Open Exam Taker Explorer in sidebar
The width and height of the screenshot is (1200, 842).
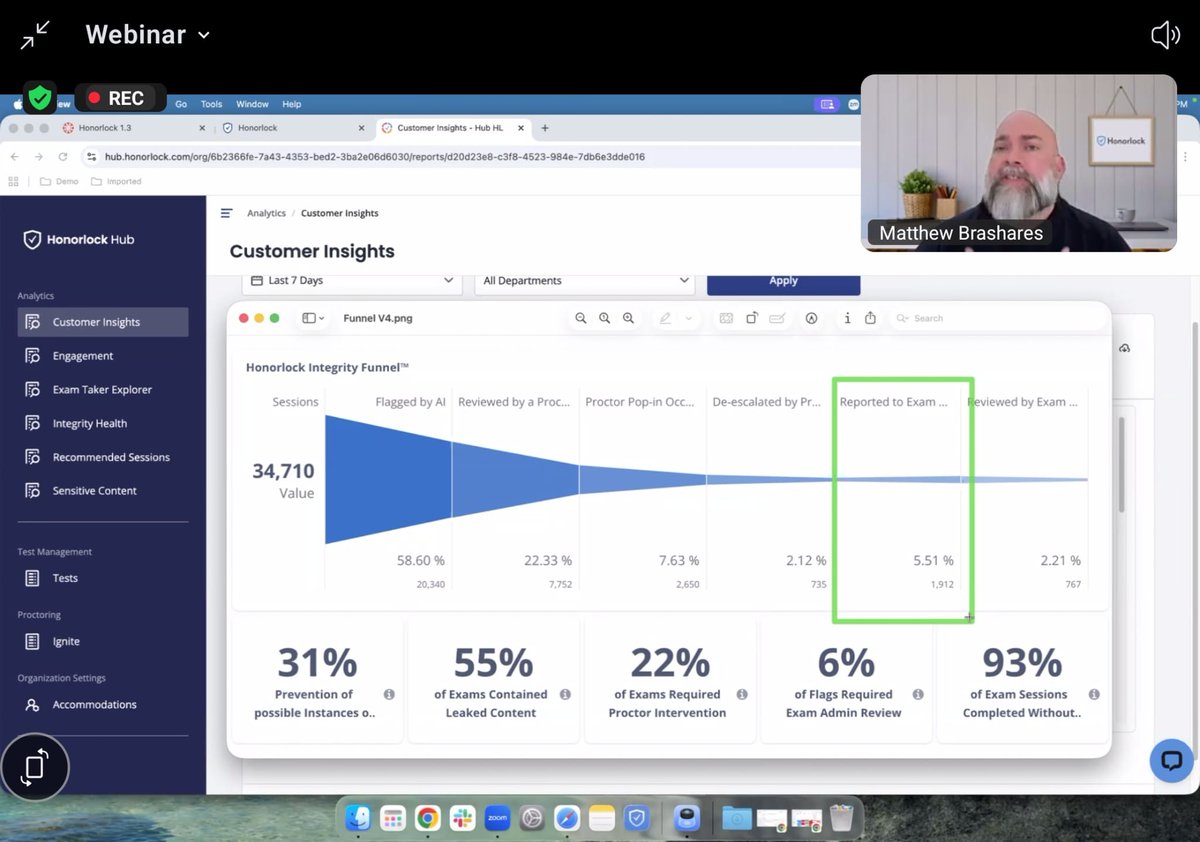click(x=103, y=390)
